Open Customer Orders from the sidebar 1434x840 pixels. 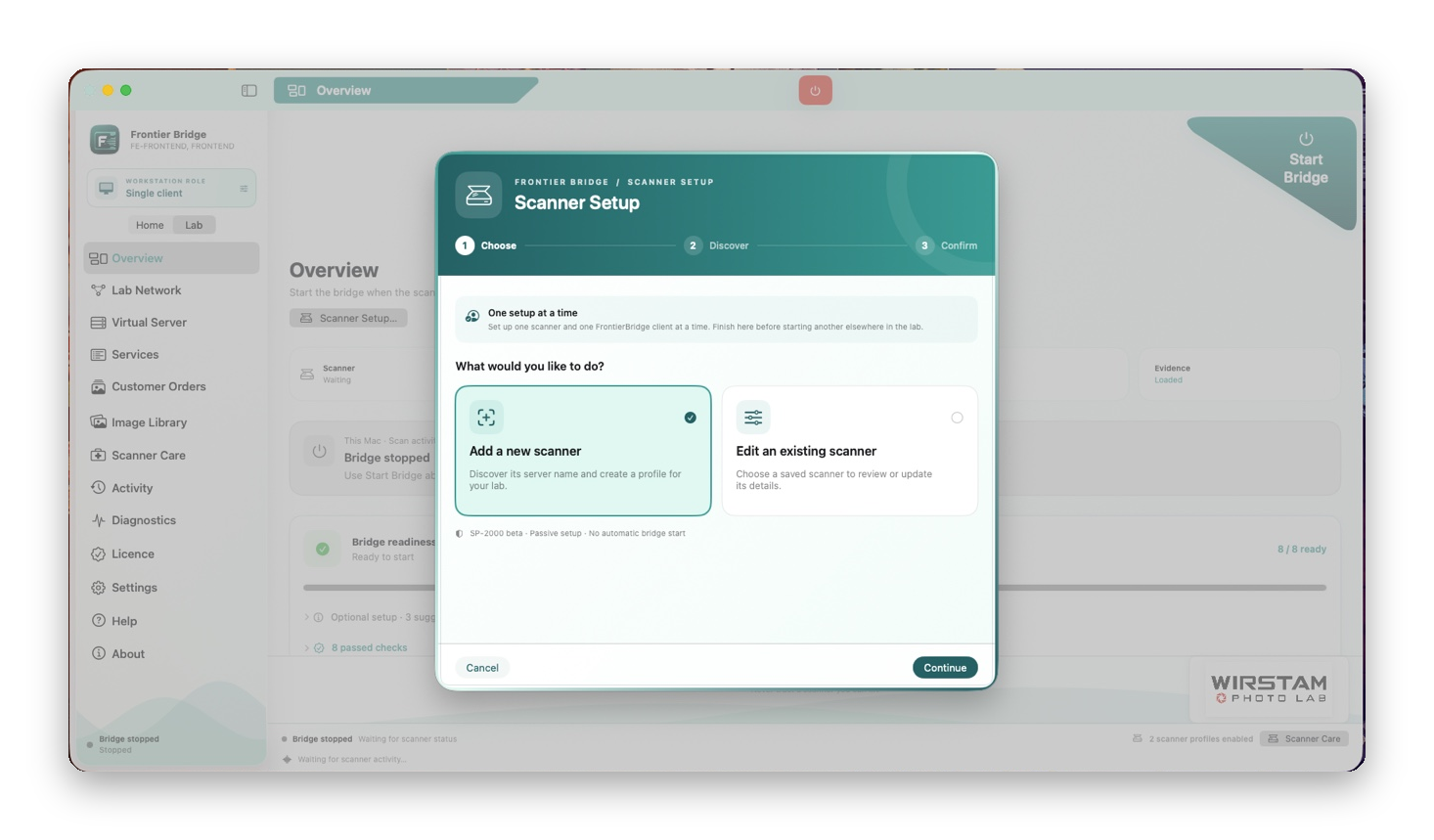[x=171, y=387]
